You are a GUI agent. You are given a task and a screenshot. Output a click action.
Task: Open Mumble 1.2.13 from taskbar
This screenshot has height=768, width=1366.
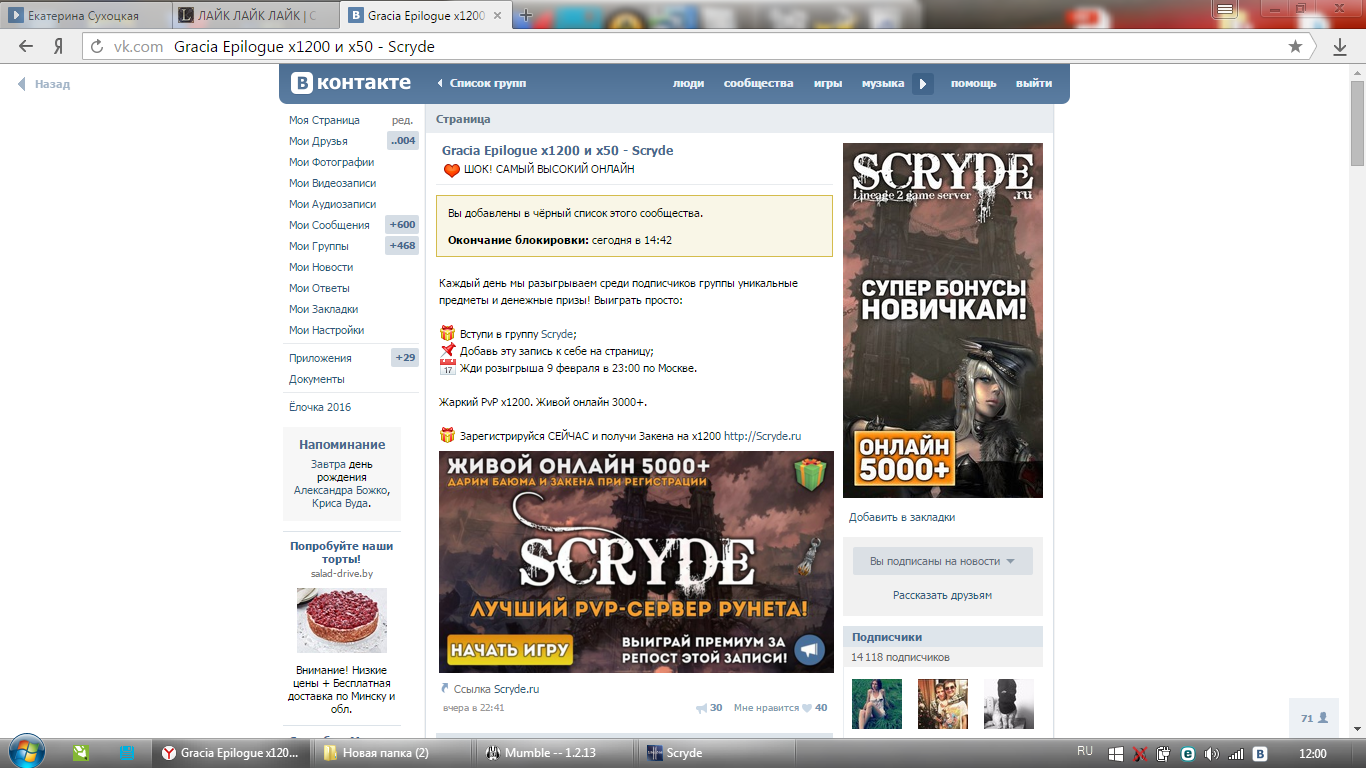pos(555,753)
